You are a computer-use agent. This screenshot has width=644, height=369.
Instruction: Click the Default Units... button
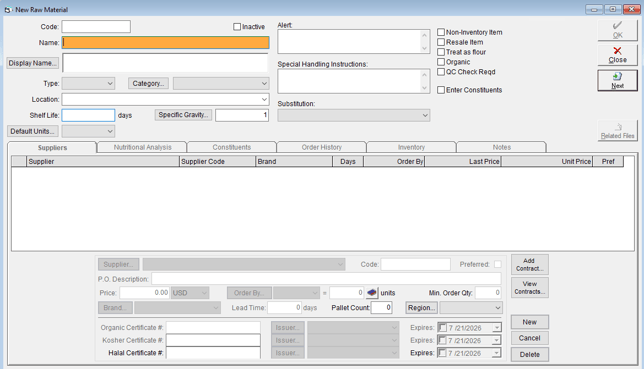32,131
